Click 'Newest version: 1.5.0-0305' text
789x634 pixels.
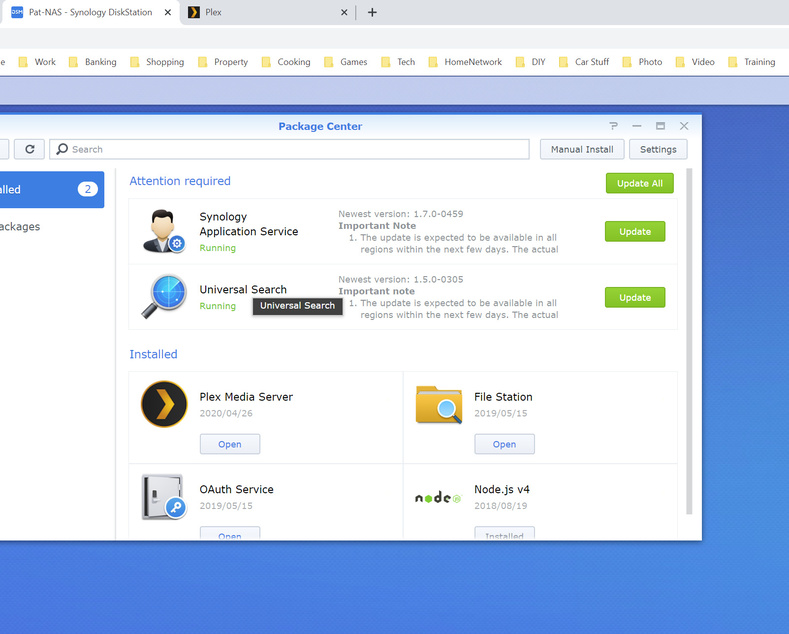(401, 279)
